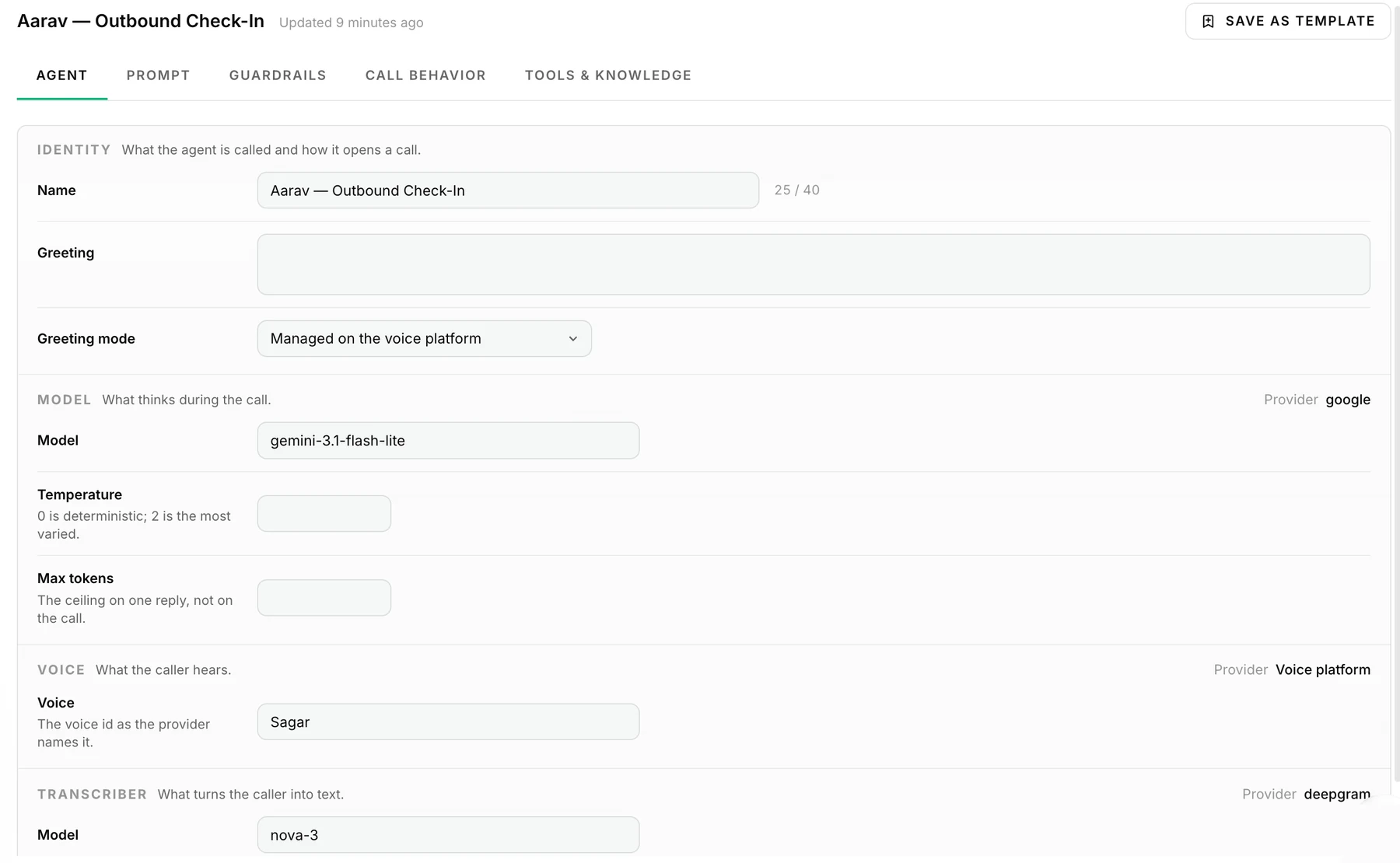This screenshot has width=1400, height=863.
Task: Open the Greeting mode dropdown
Action: 425,339
